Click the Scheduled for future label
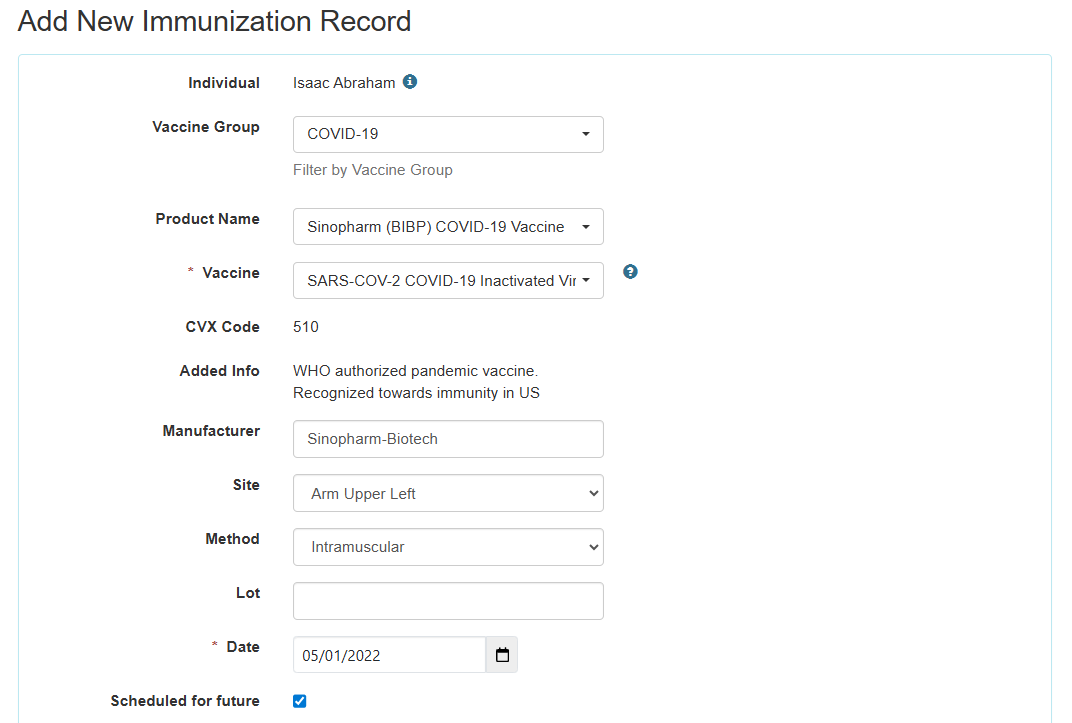The image size is (1072, 723). [x=185, y=701]
